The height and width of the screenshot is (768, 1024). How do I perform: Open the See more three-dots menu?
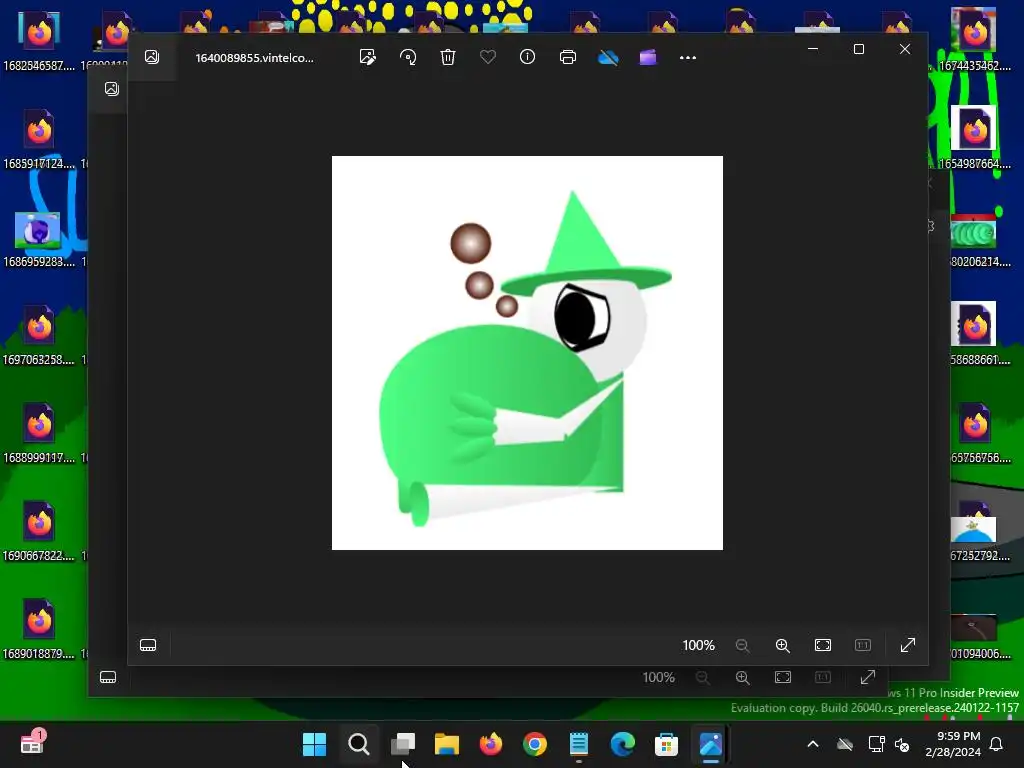point(688,57)
